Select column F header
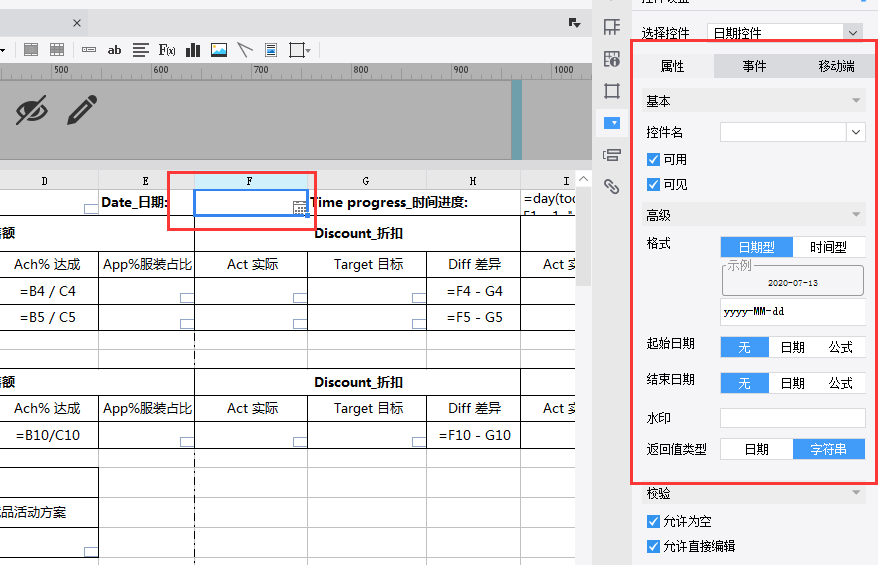 [250, 181]
